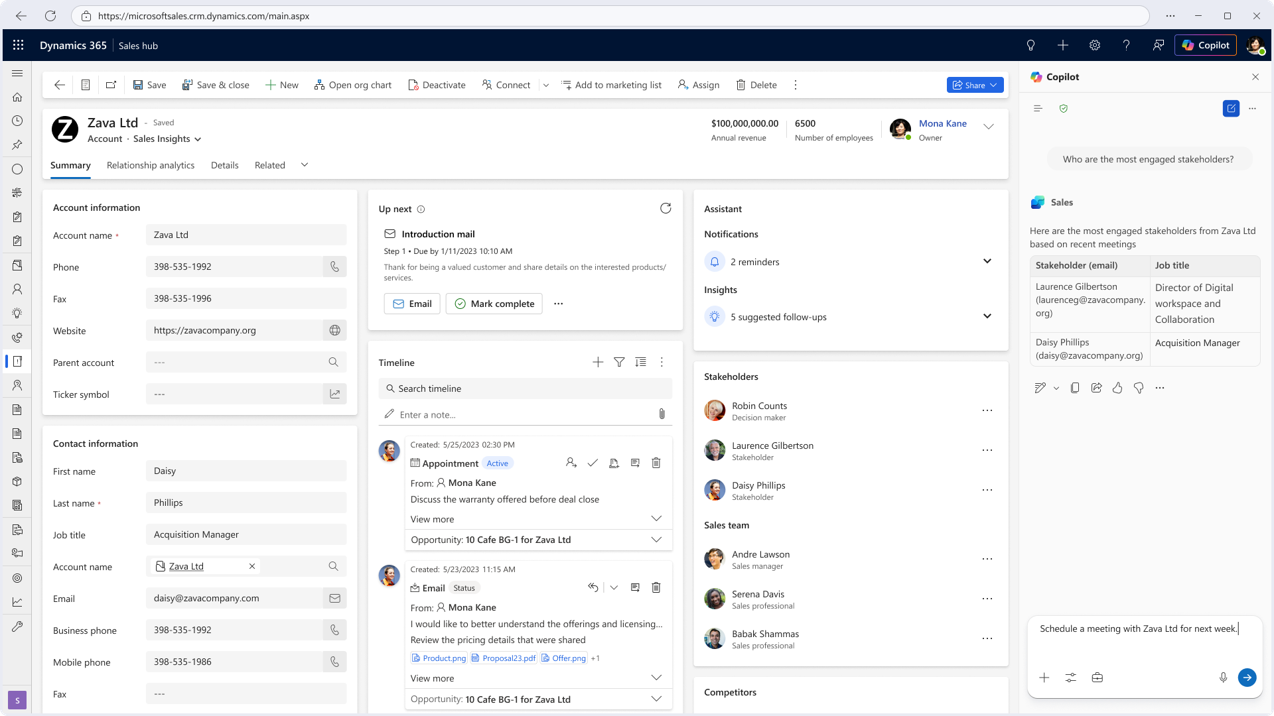Open settings gear in Dynamics header
The image size is (1274, 716).
pos(1095,45)
